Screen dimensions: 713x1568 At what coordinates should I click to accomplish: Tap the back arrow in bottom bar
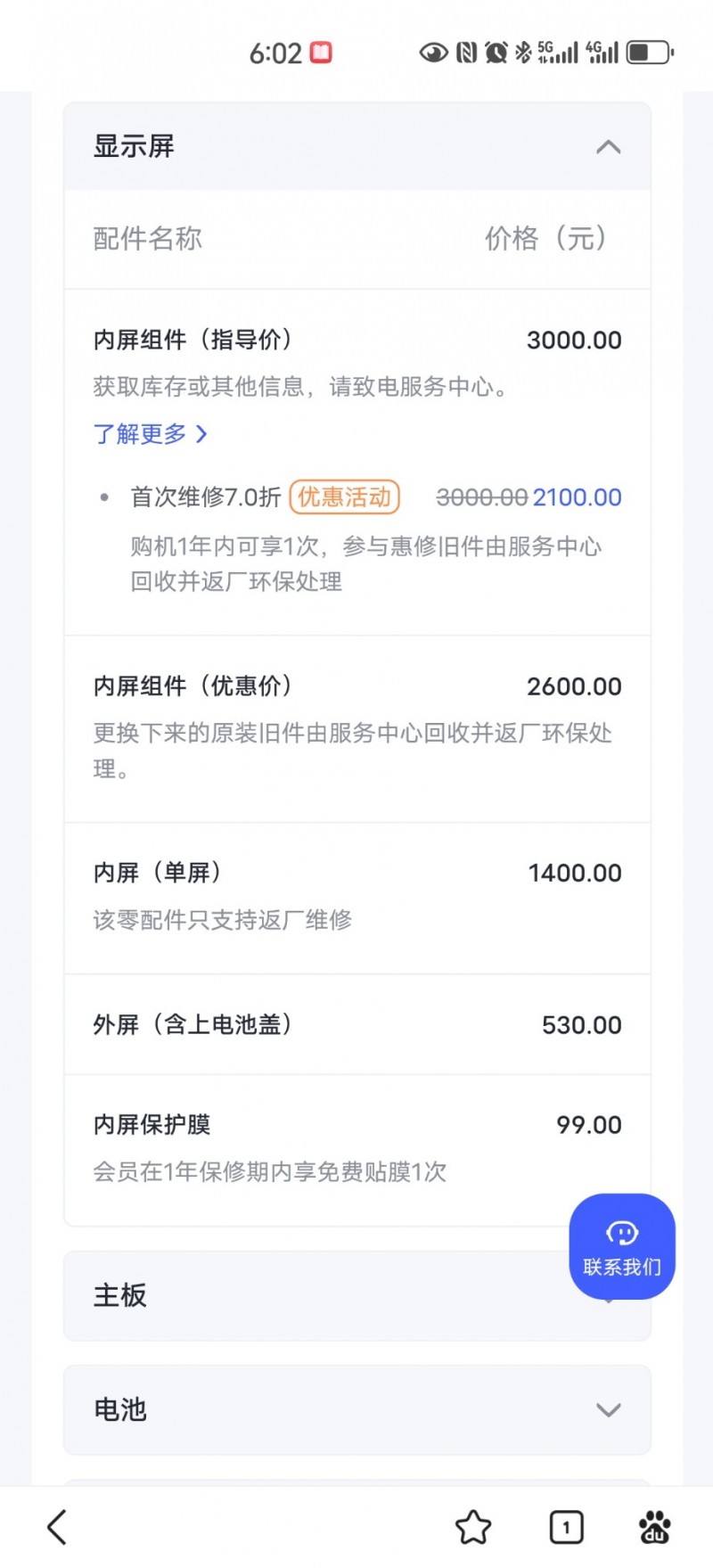[x=58, y=1527]
